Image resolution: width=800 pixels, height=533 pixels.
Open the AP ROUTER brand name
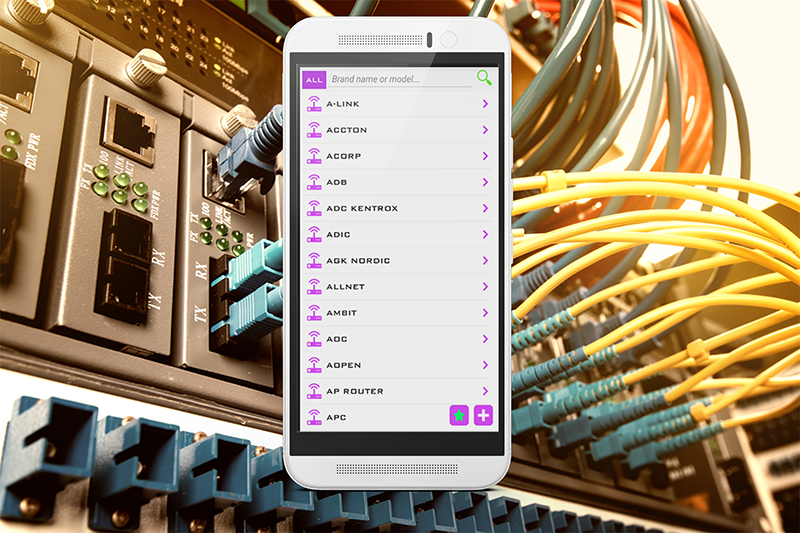(355, 391)
